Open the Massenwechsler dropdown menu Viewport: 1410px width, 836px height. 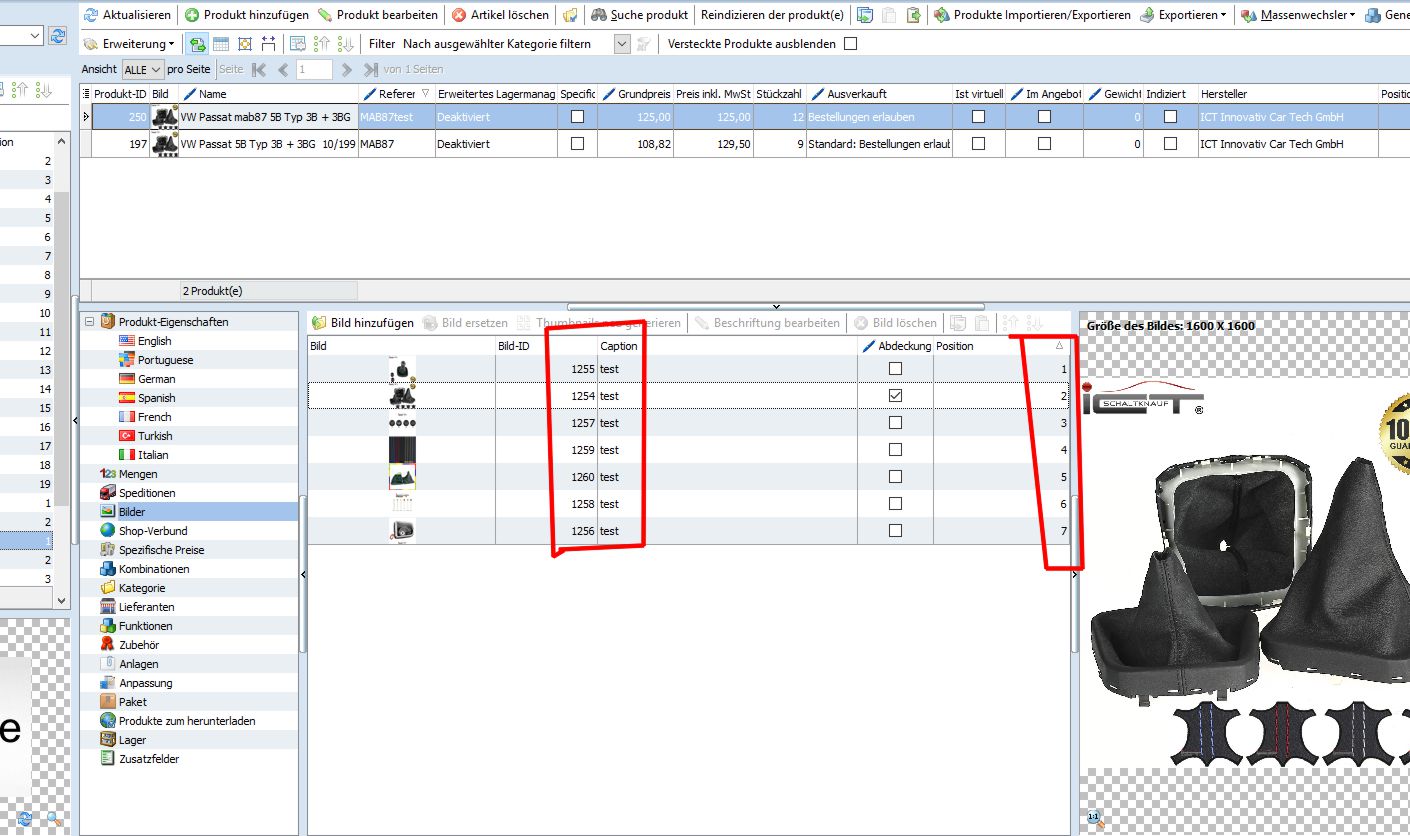(1298, 15)
